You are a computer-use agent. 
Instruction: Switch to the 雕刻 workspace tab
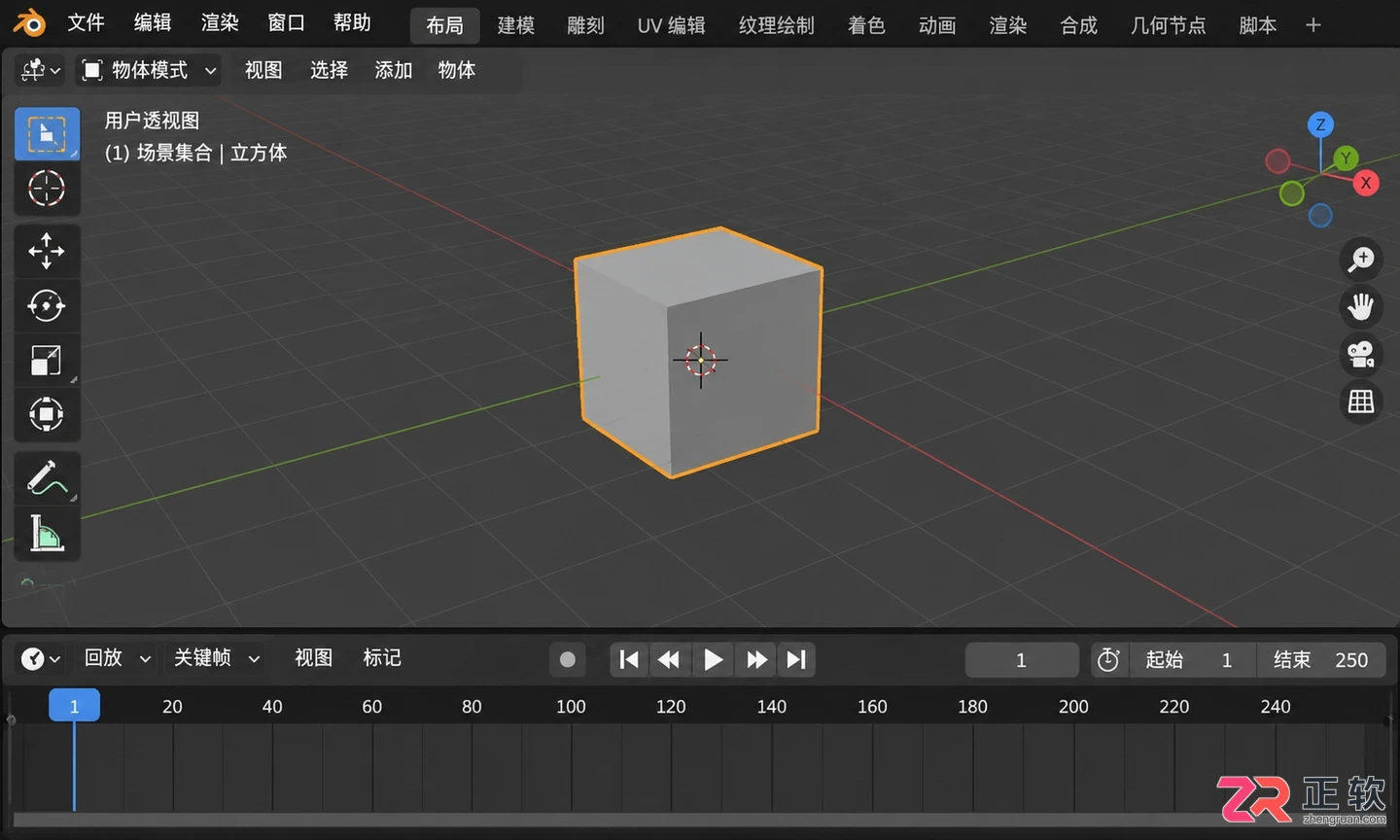585,25
